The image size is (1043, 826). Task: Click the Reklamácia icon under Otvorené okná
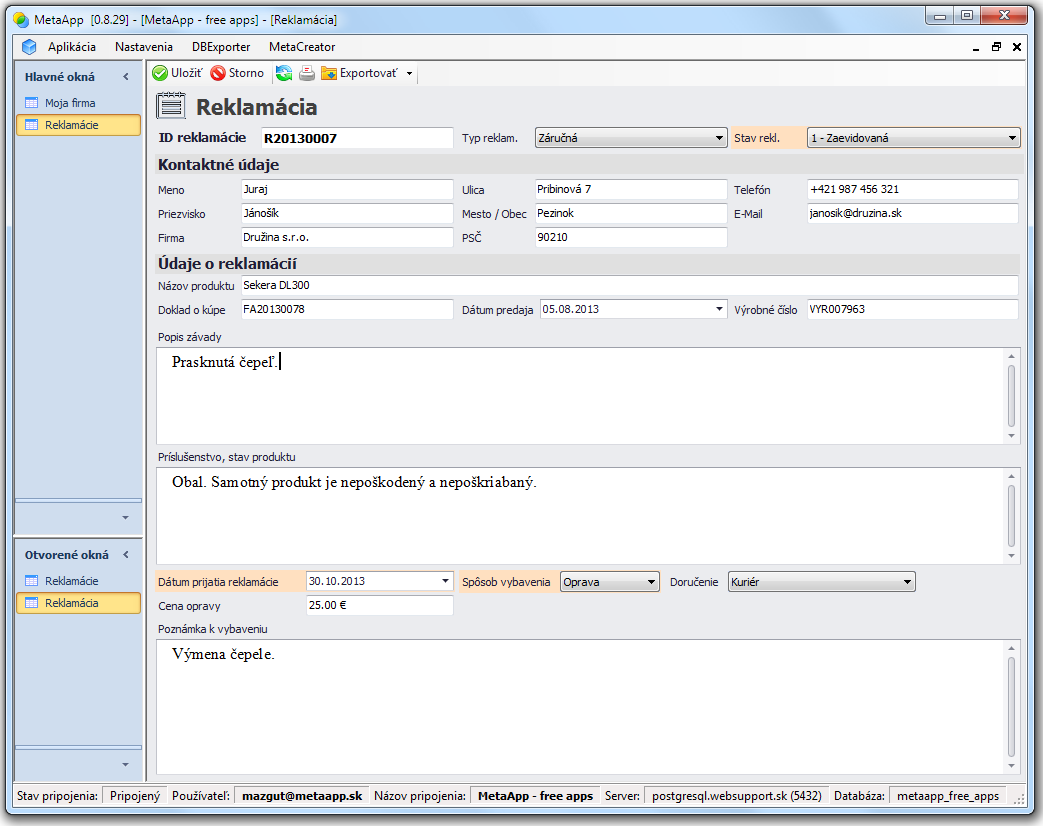click(31, 603)
